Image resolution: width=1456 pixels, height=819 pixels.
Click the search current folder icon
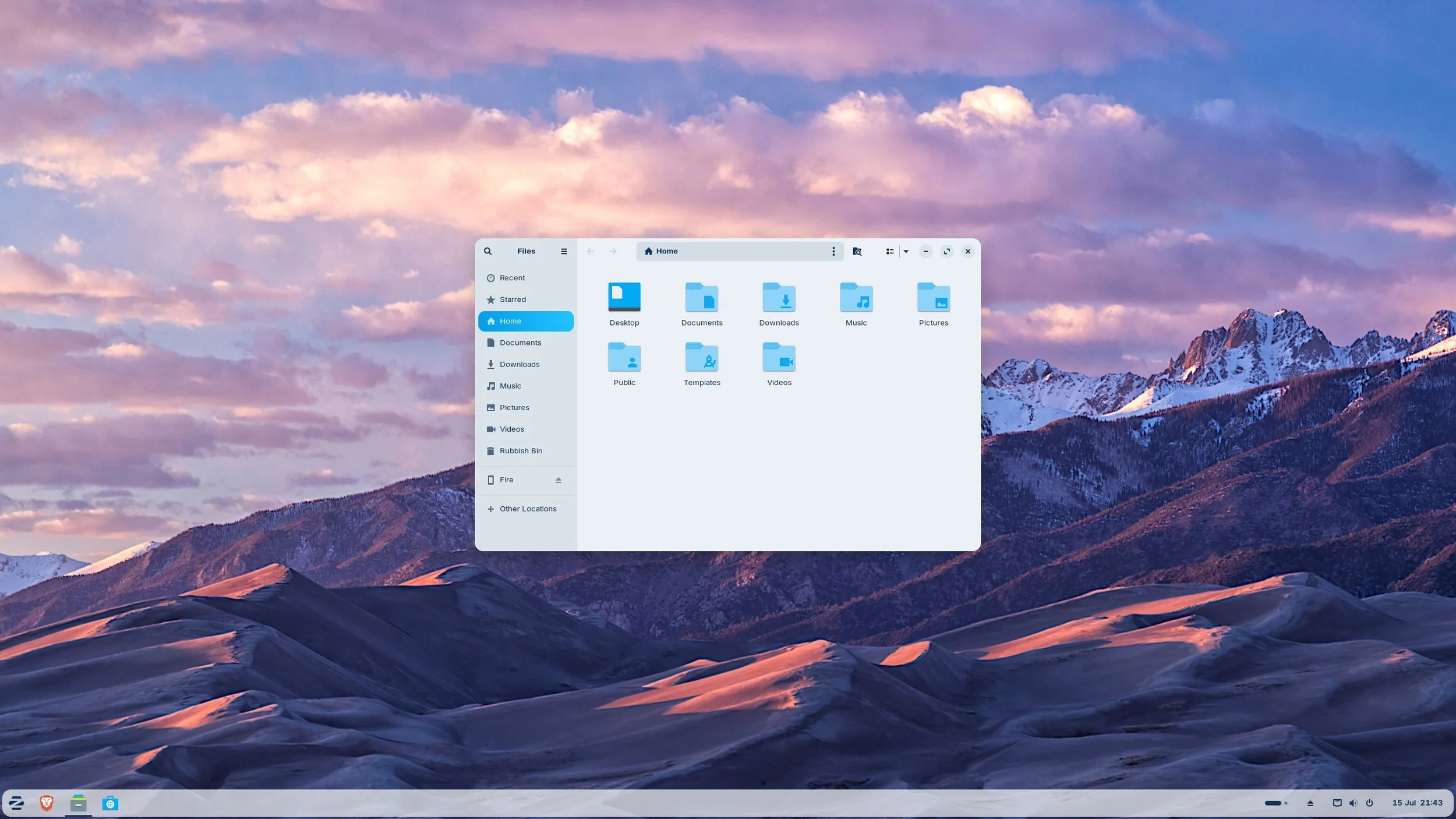click(857, 251)
